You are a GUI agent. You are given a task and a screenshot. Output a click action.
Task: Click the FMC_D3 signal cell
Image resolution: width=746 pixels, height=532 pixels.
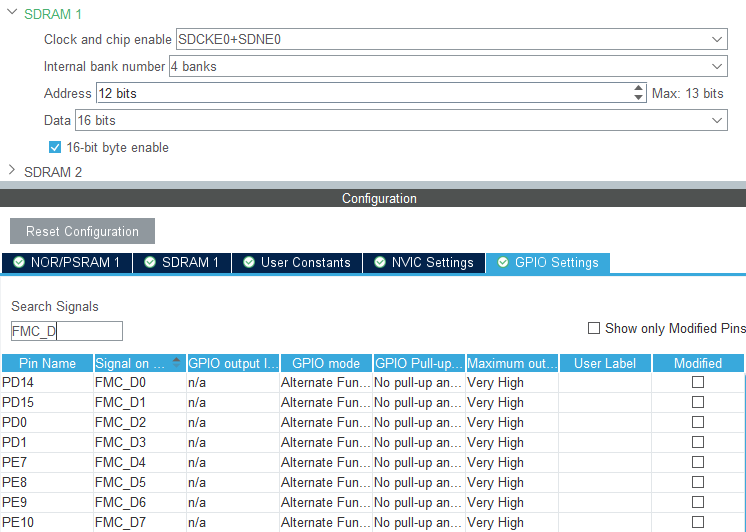pos(139,442)
